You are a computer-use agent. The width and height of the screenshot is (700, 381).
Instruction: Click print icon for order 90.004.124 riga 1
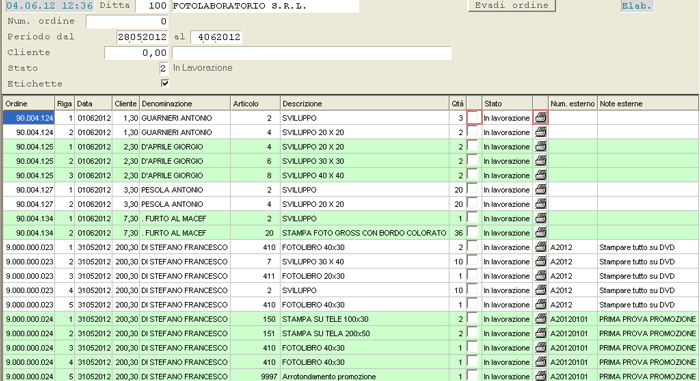click(541, 117)
